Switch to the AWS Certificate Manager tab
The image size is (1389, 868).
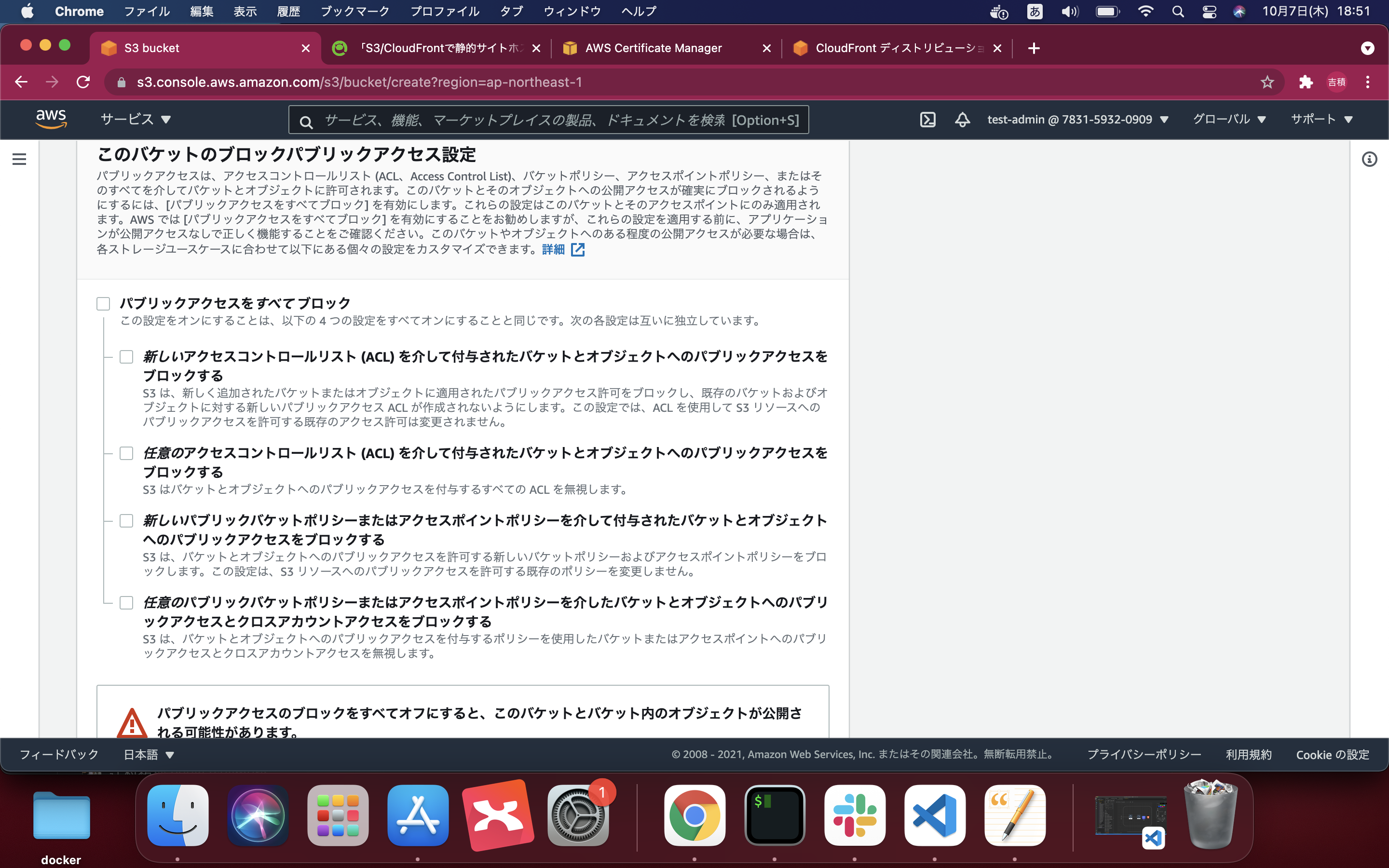point(654,48)
